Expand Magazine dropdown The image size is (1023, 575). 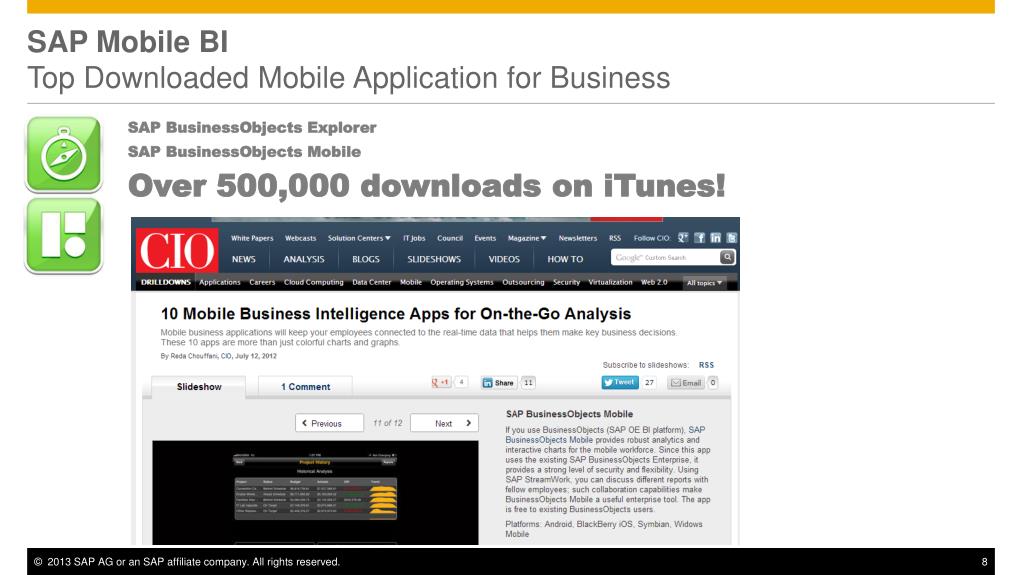(527, 238)
